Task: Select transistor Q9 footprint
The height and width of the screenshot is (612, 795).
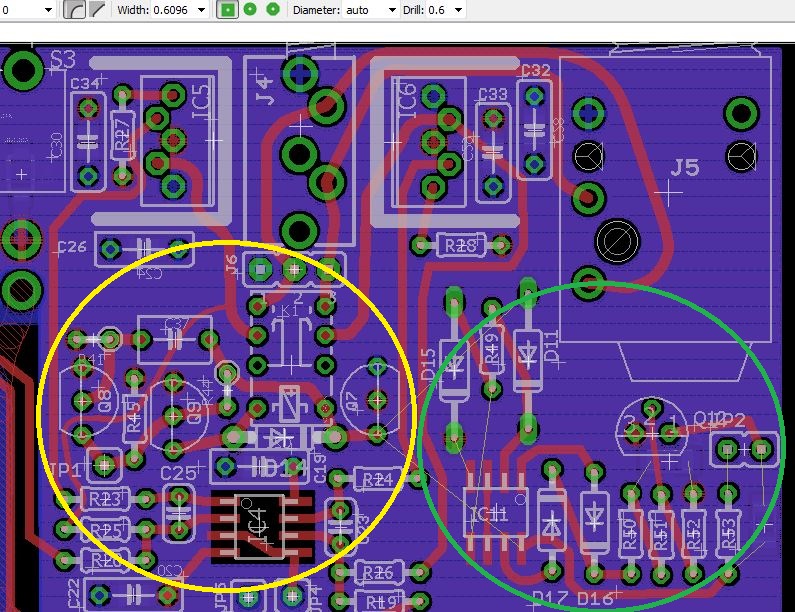Action: click(178, 414)
